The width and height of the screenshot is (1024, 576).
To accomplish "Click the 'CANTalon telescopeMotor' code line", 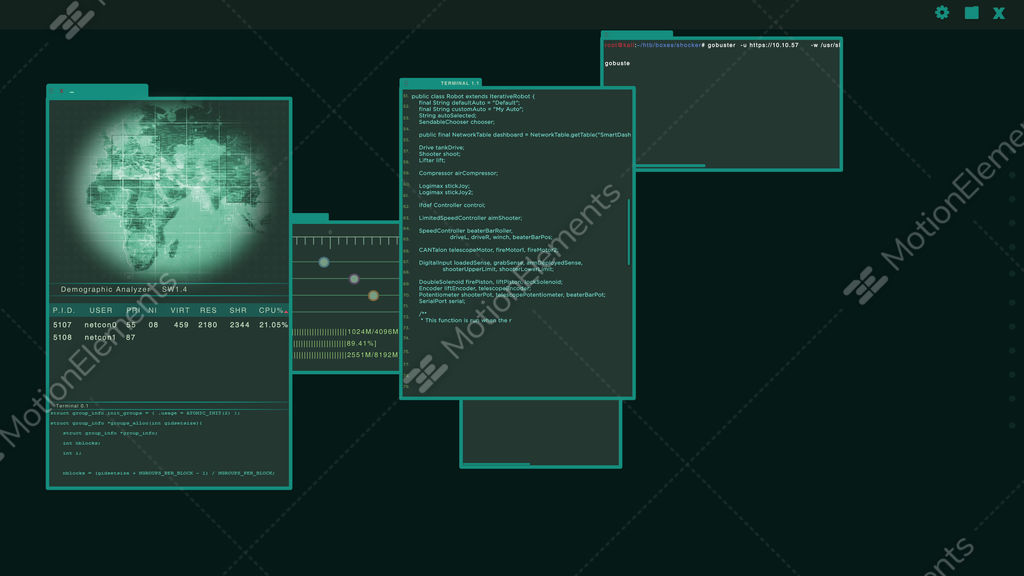I will pos(488,250).
